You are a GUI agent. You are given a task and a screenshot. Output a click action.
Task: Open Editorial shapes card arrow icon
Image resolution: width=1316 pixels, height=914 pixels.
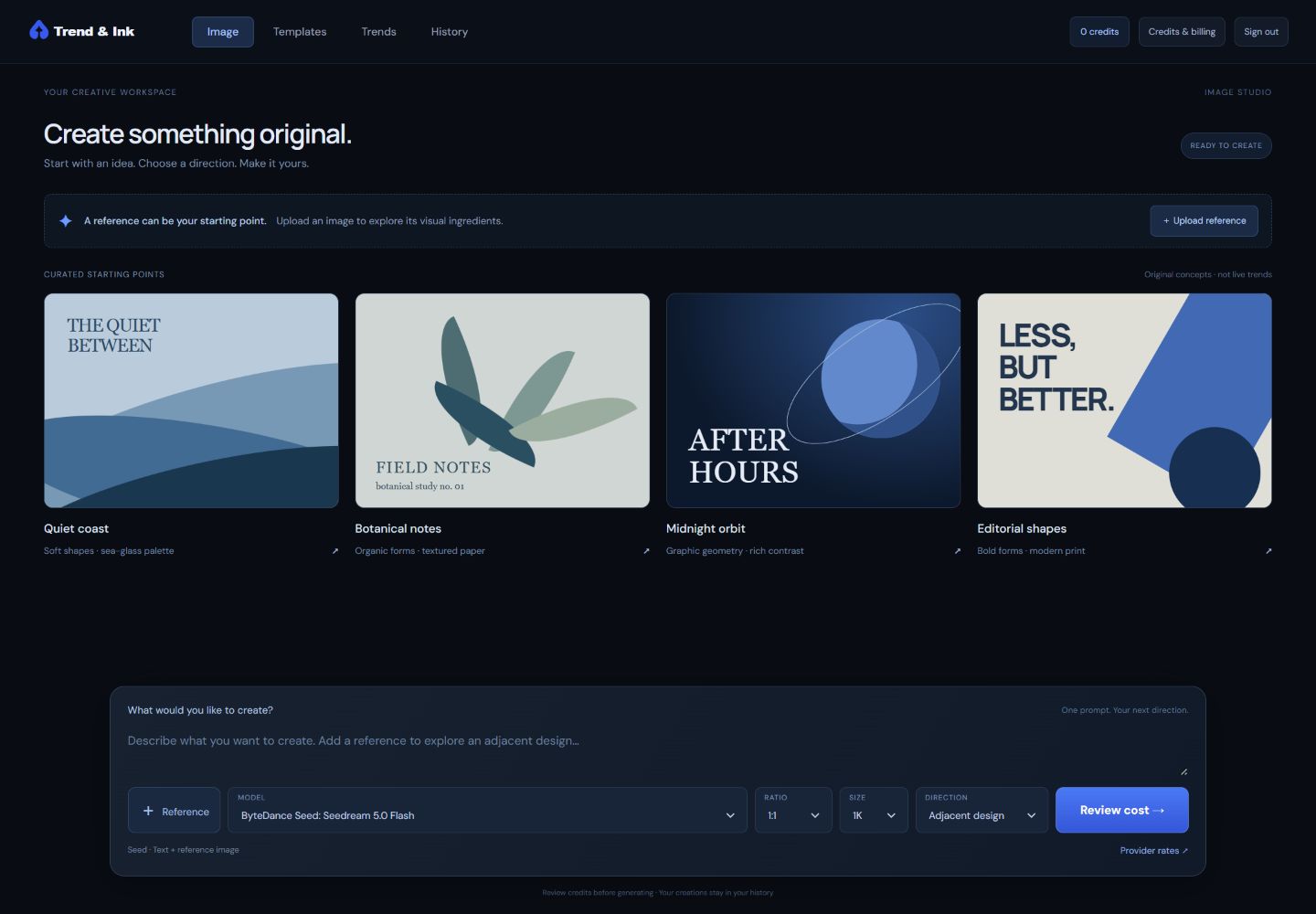click(x=1268, y=551)
